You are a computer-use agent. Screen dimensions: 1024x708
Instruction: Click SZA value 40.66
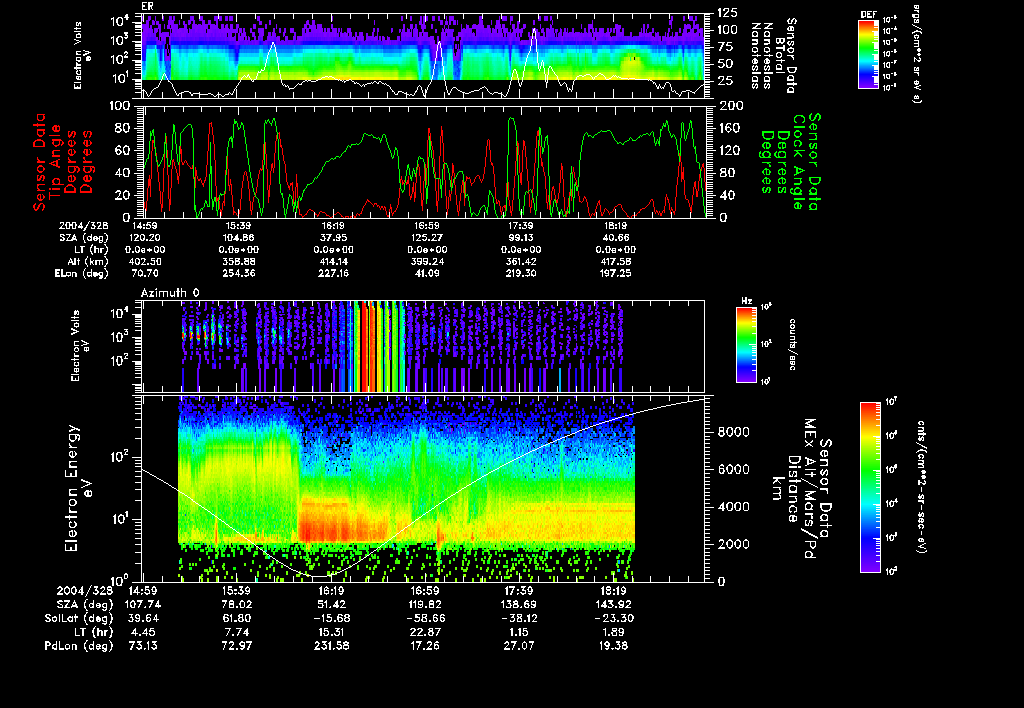615,238
